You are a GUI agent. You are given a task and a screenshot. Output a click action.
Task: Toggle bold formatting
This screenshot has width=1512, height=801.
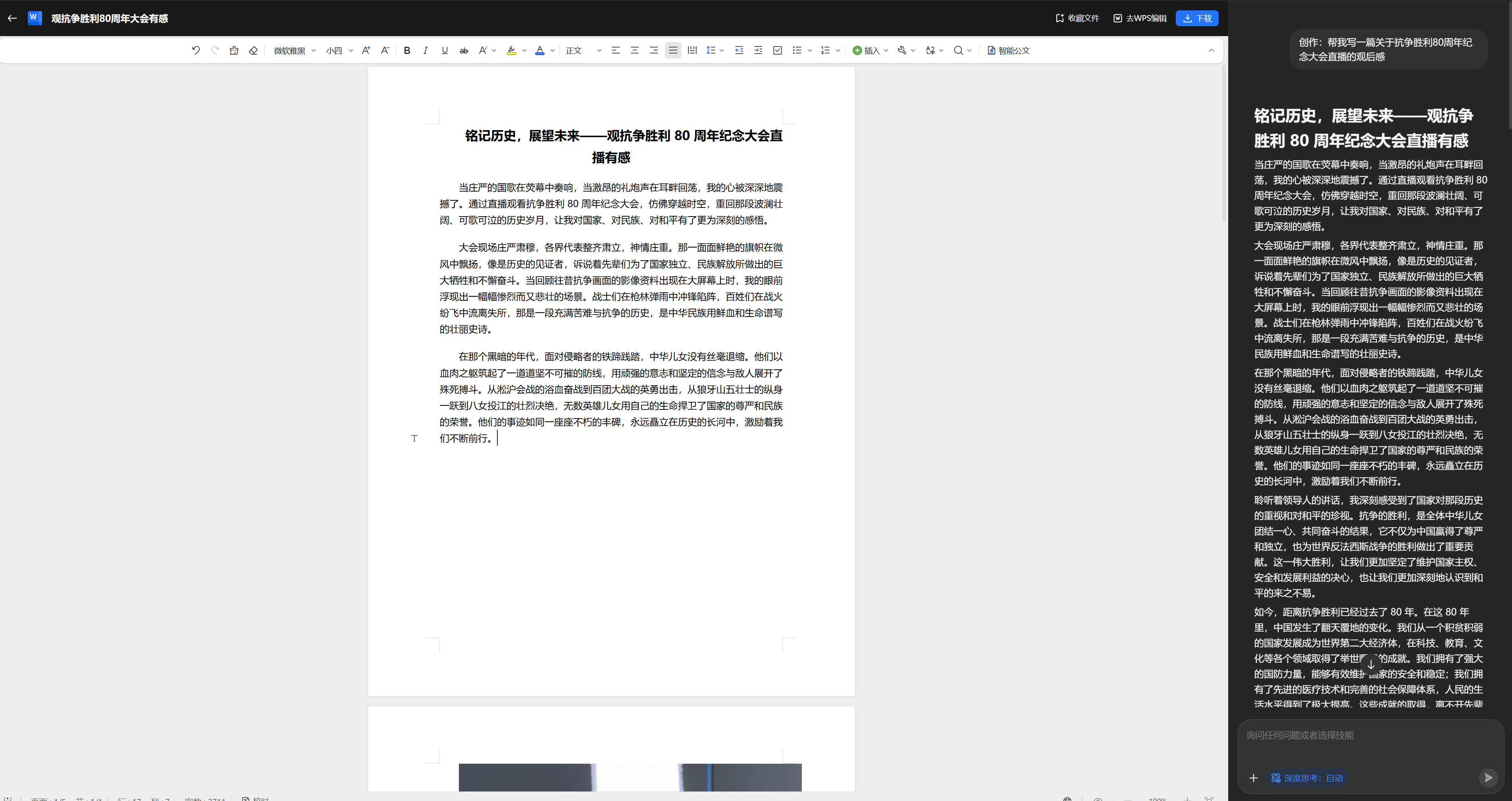407,50
